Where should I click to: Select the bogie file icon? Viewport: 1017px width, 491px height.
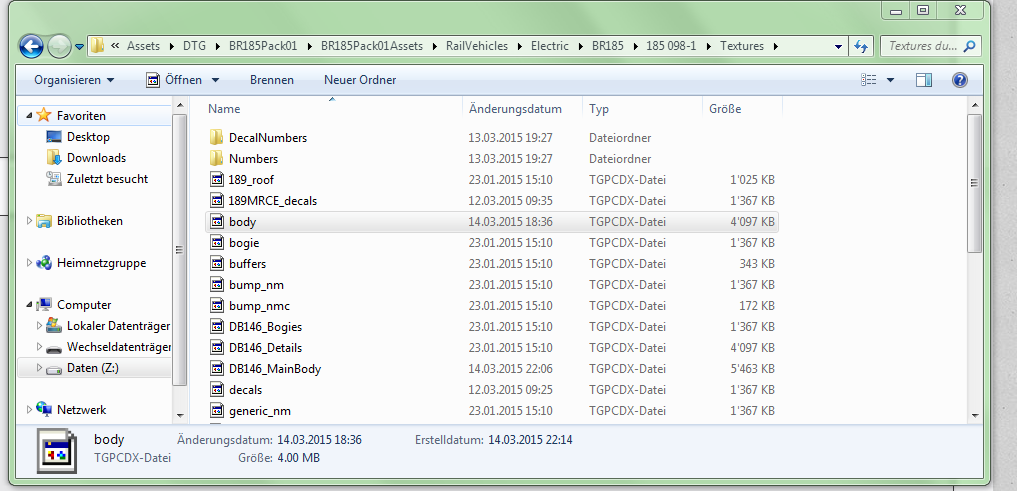(x=217, y=243)
